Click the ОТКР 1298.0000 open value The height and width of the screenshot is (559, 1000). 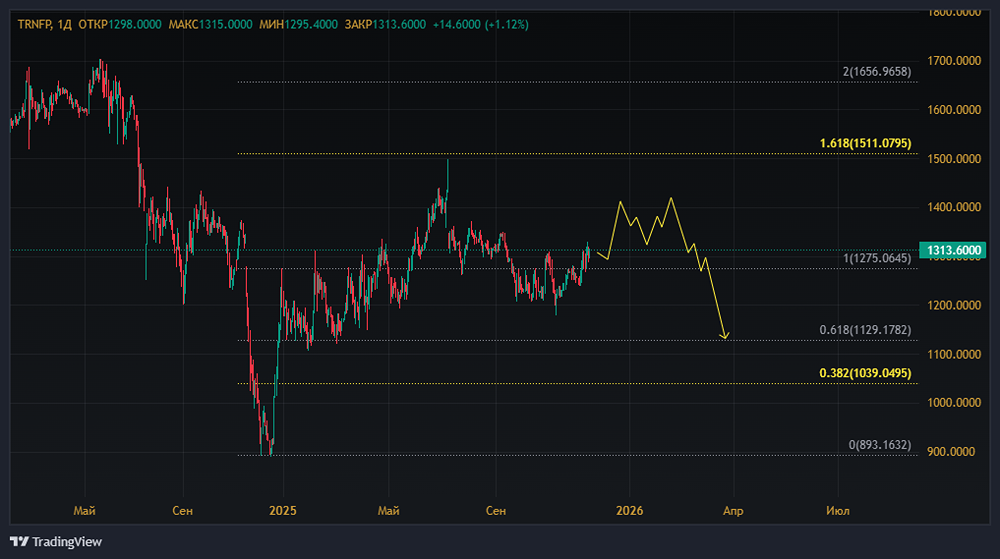(120, 25)
